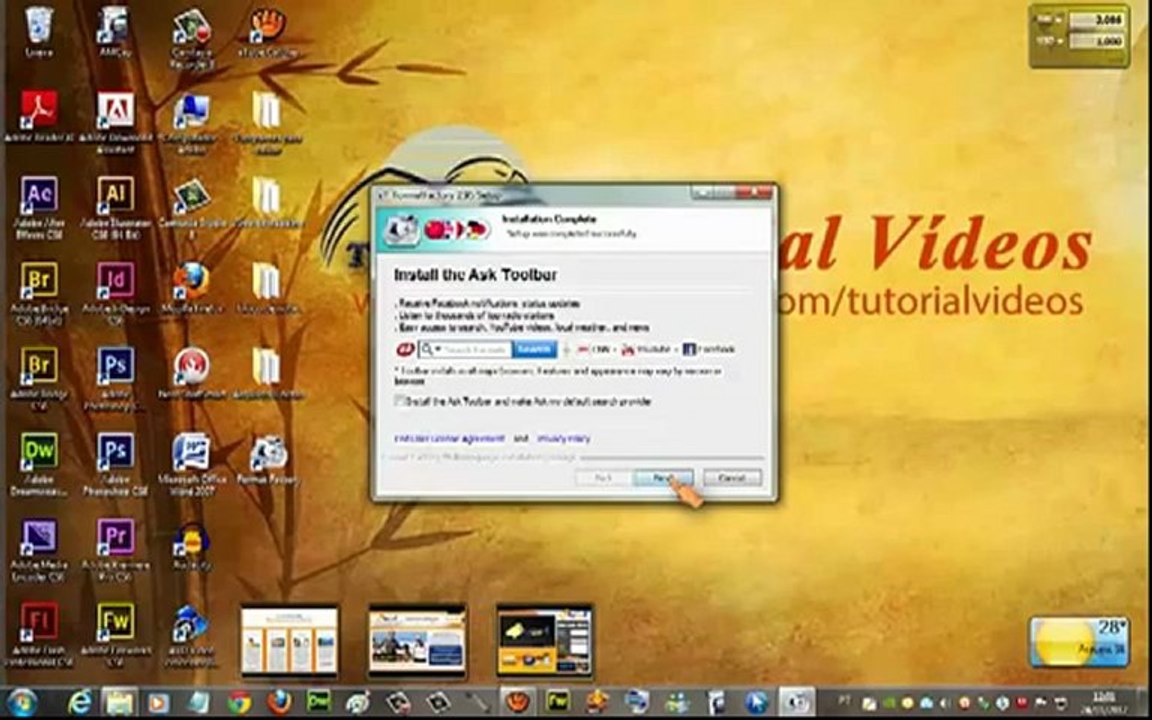This screenshot has height=720, width=1152.
Task: Select the orange hand desktop icon
Action: point(267,32)
